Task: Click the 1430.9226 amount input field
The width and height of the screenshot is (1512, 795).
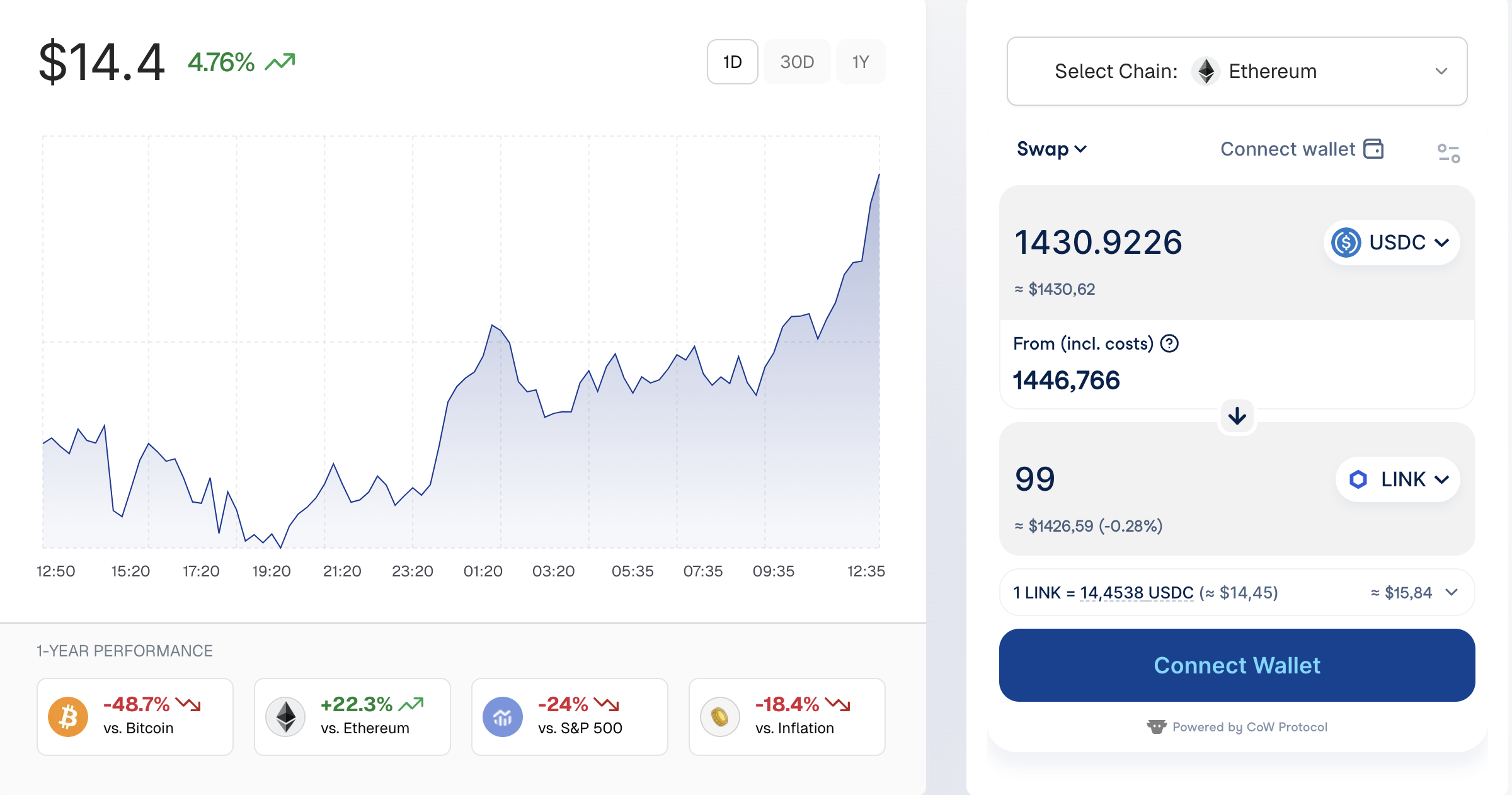Action: coord(1099,242)
